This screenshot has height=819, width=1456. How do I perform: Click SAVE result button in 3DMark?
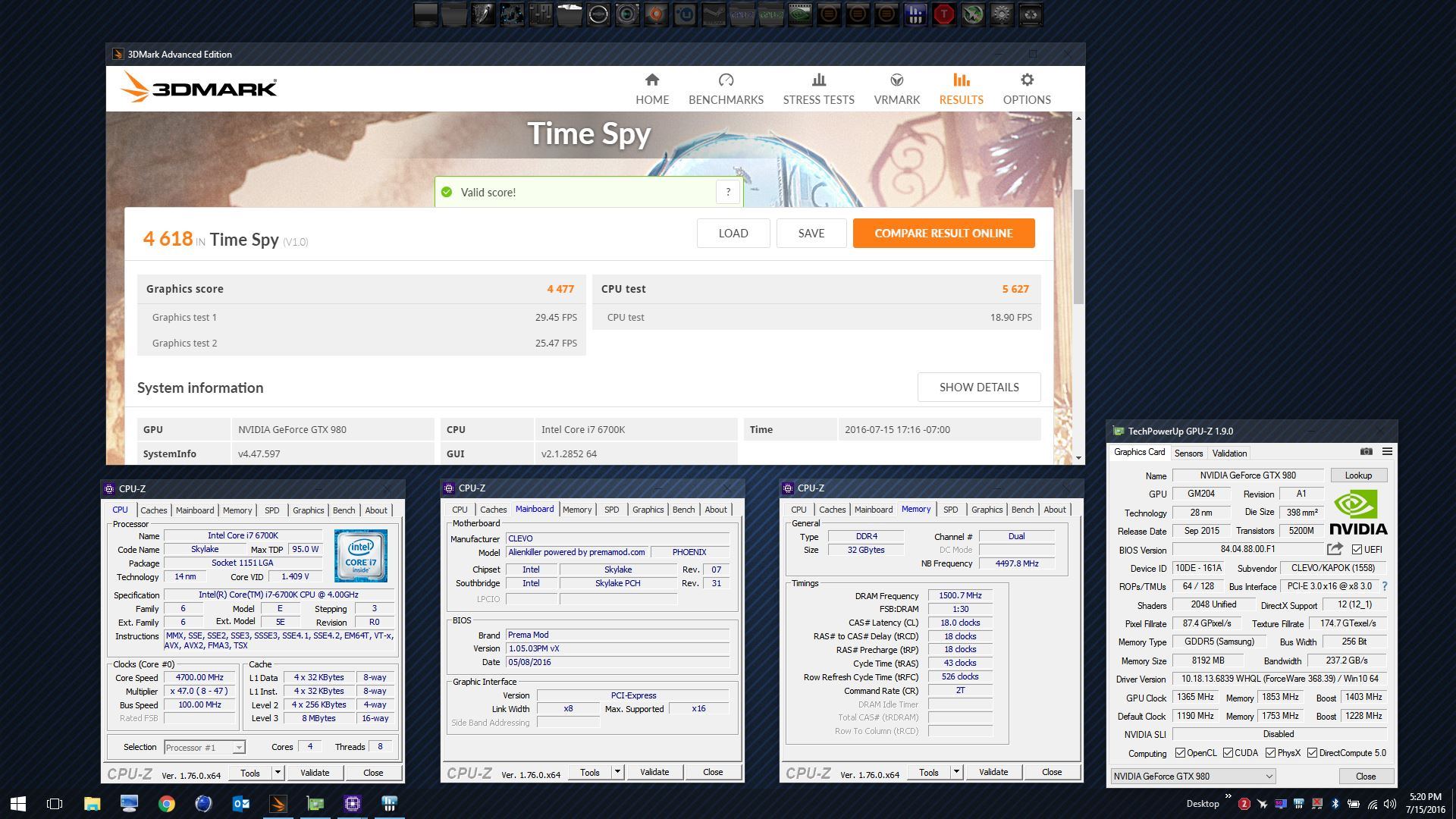[x=811, y=234]
